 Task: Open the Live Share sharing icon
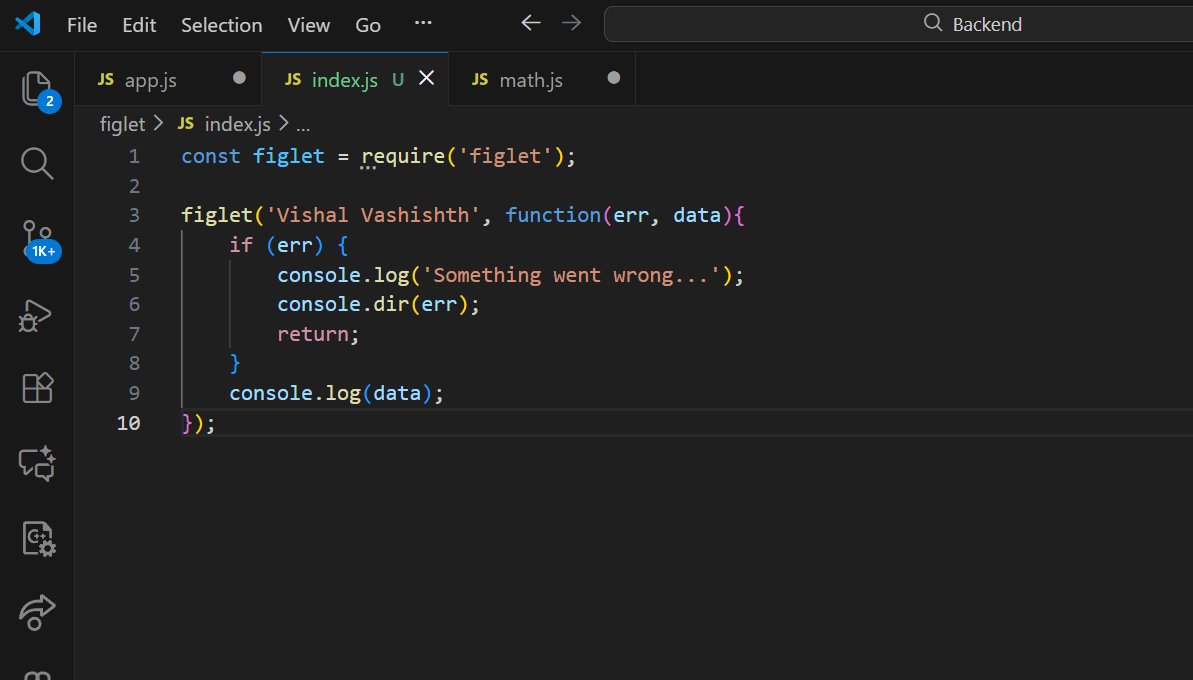click(36, 613)
